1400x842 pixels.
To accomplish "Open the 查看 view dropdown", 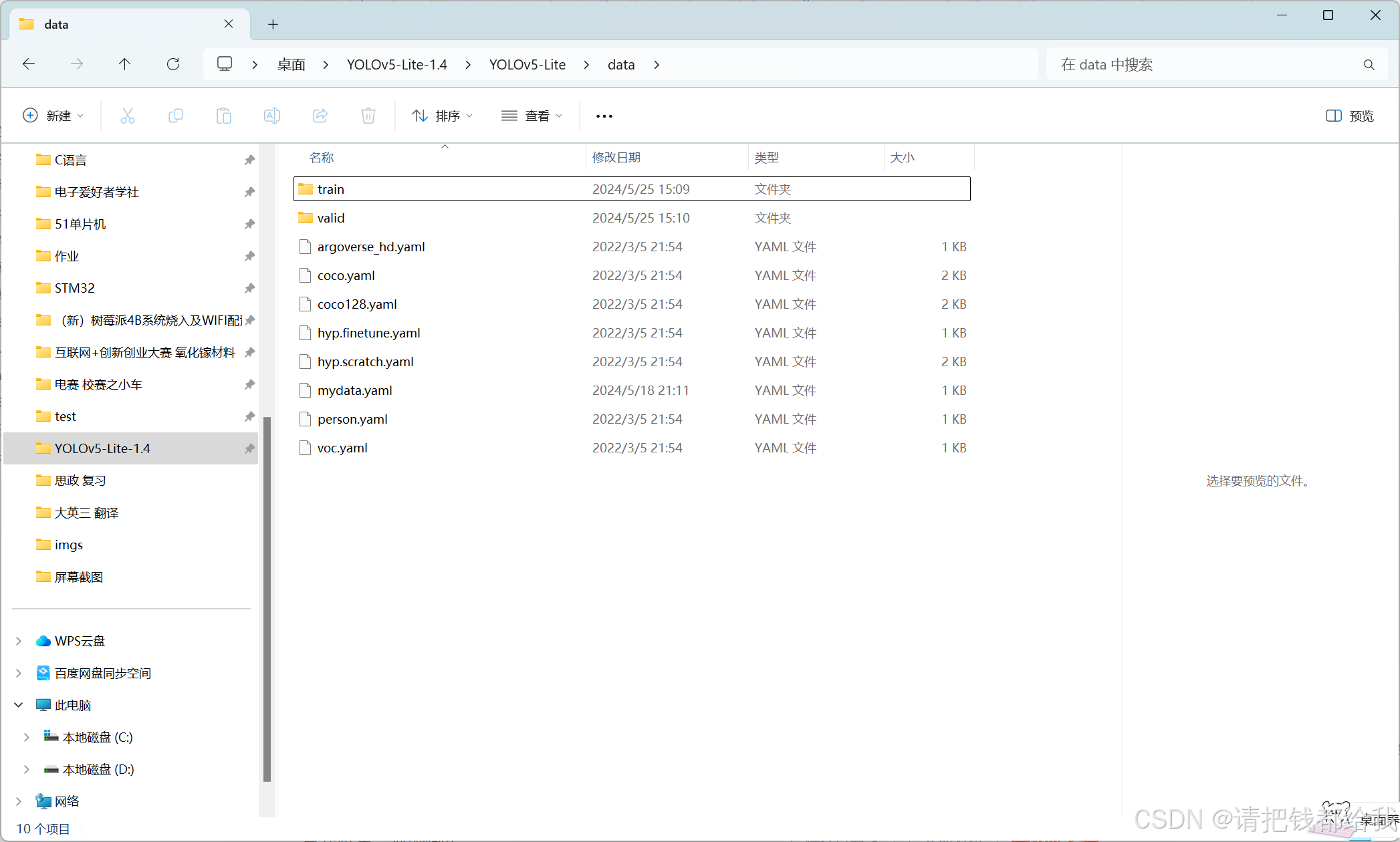I will coord(532,116).
